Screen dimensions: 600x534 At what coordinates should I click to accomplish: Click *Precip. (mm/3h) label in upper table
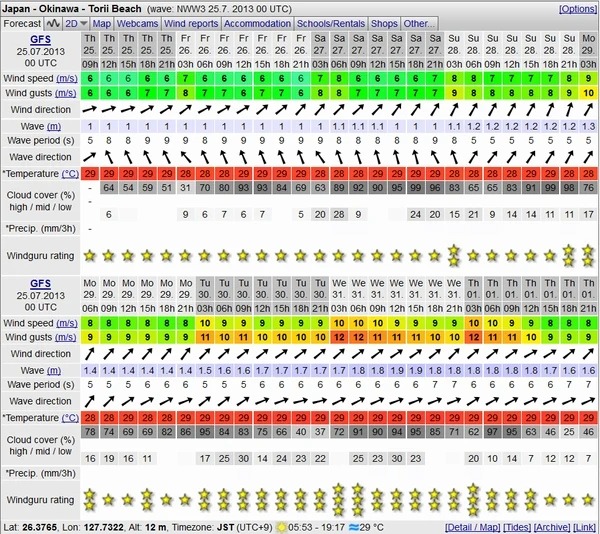40,229
